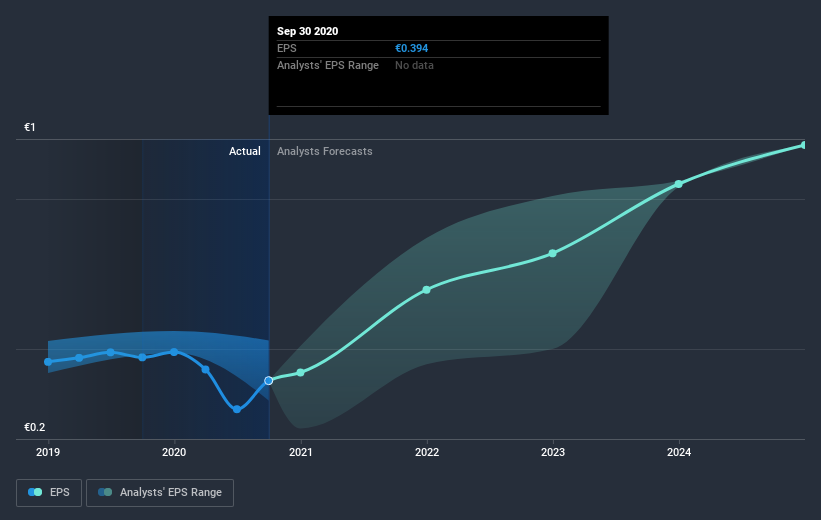Click the Sep 30 2020 tooltip date

(x=307, y=31)
